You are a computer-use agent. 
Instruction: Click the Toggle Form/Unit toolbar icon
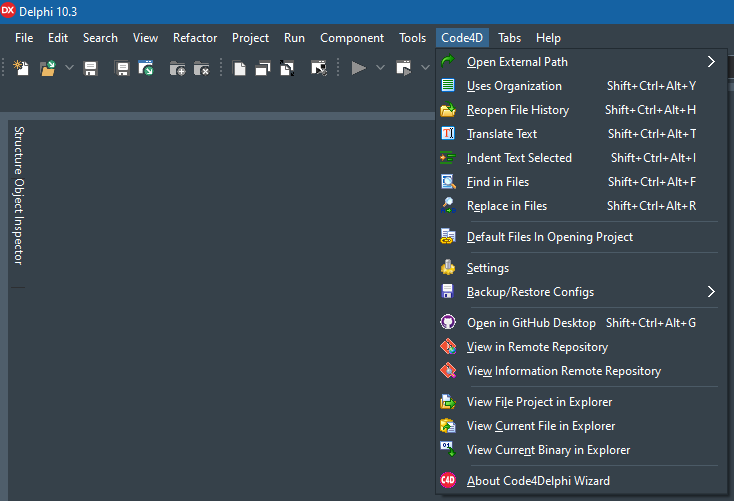(287, 68)
